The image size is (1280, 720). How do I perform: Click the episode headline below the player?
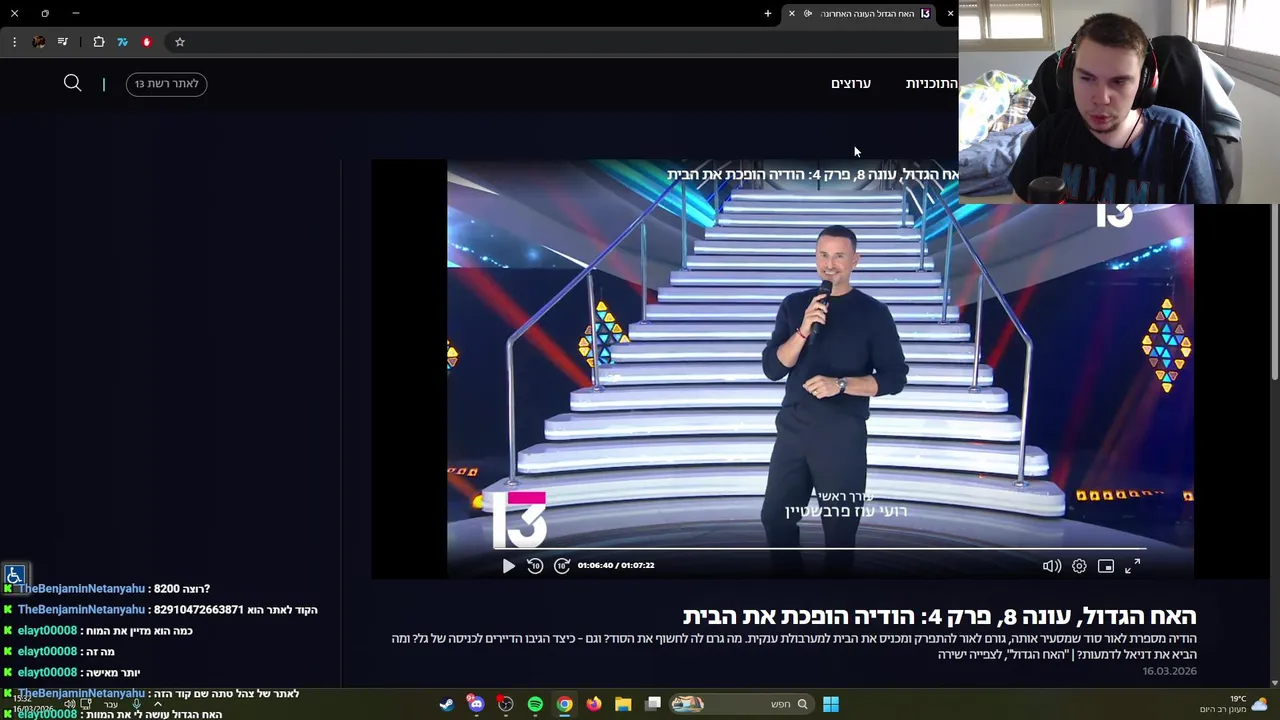[x=939, y=616]
